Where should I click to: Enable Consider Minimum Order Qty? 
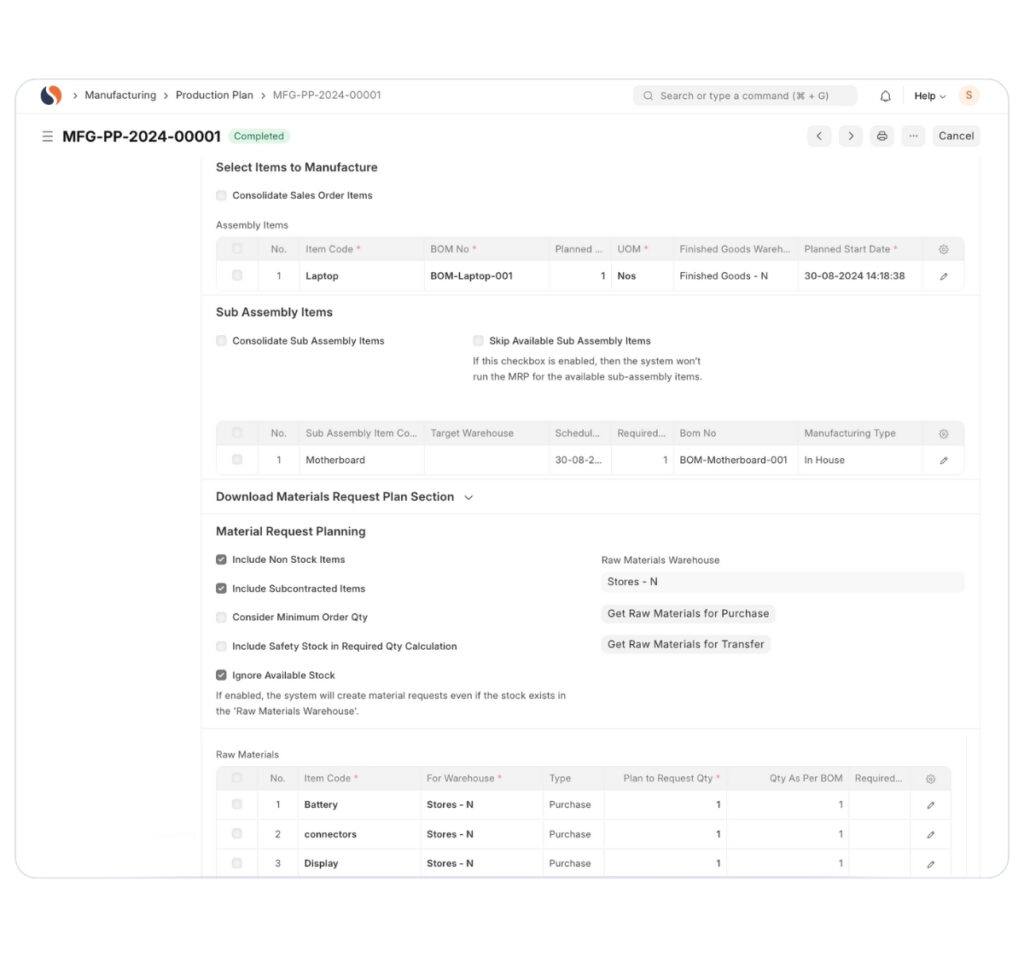221,617
